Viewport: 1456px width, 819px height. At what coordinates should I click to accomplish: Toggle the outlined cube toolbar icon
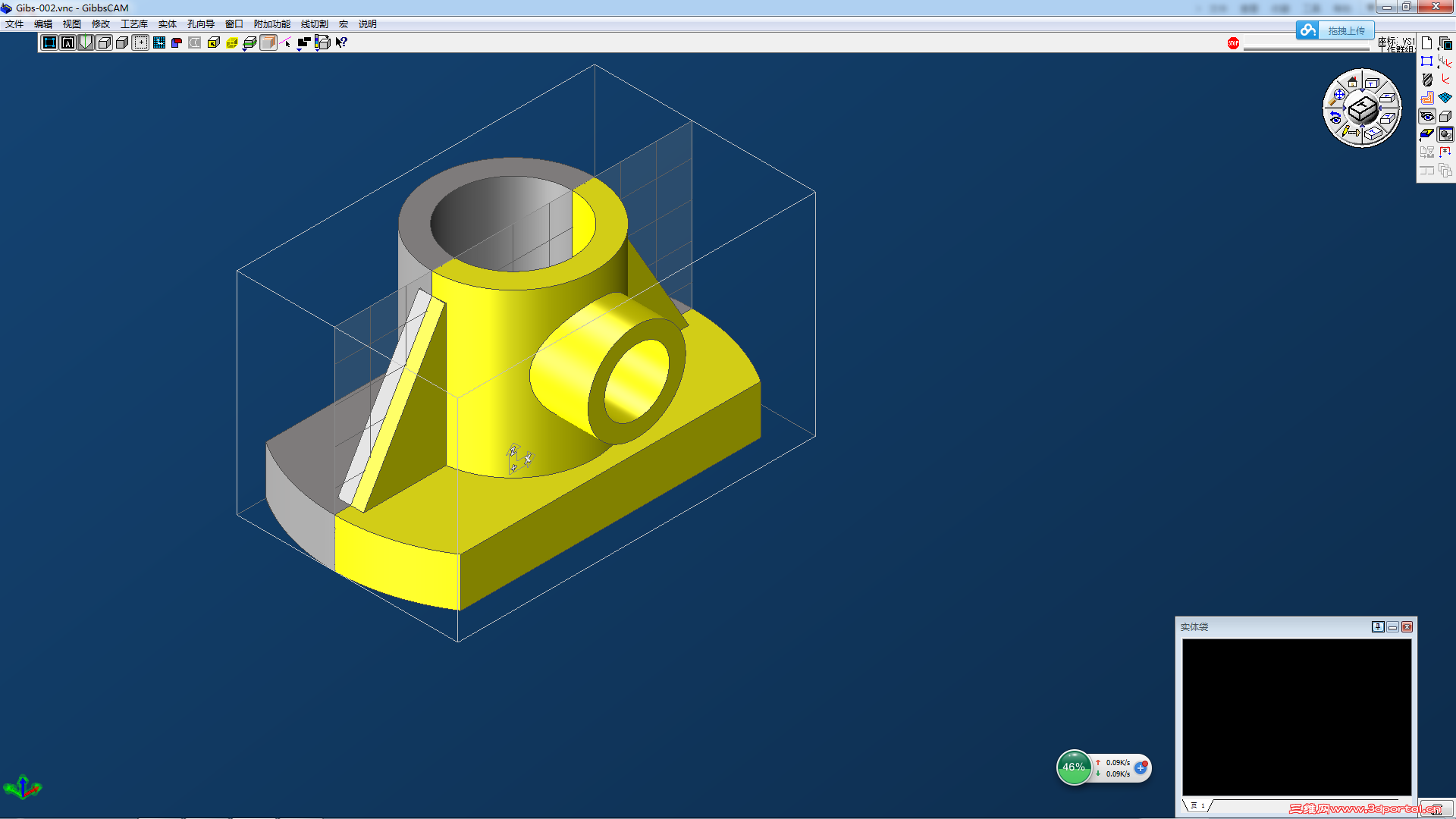[104, 42]
